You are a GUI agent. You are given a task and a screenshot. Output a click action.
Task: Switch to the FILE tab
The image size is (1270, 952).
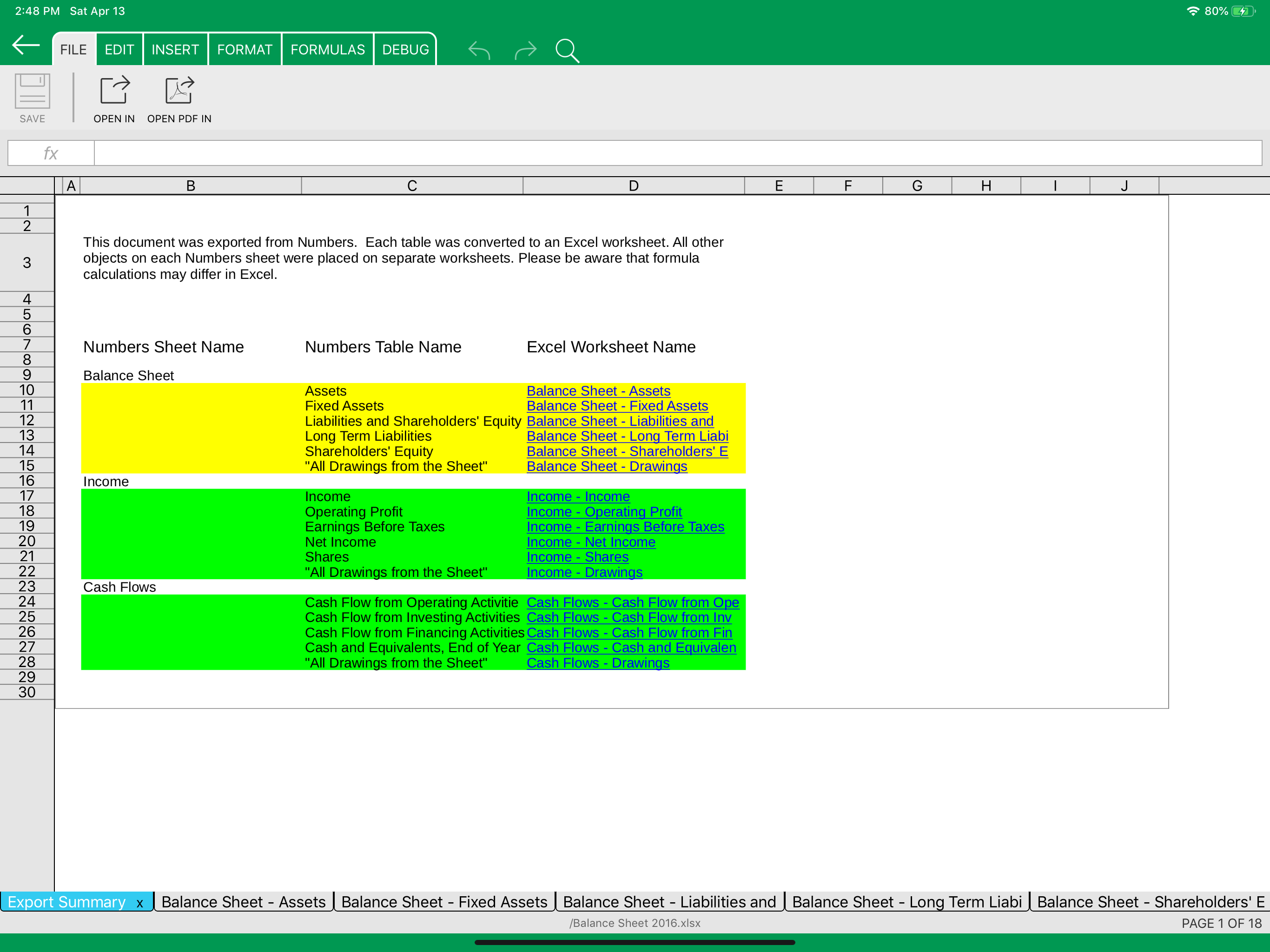coord(73,50)
